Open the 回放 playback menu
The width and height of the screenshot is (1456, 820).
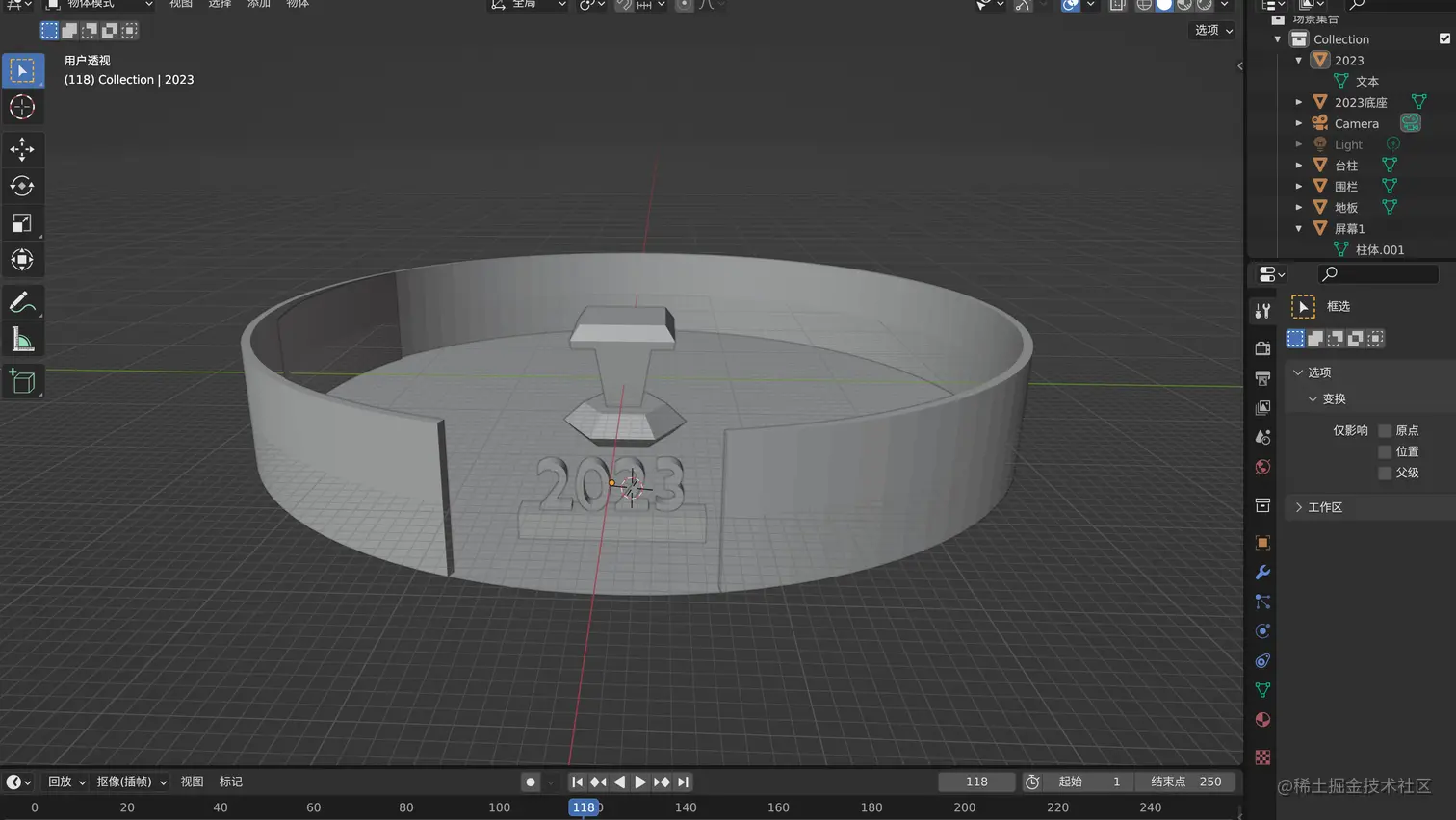pyautogui.click(x=66, y=782)
